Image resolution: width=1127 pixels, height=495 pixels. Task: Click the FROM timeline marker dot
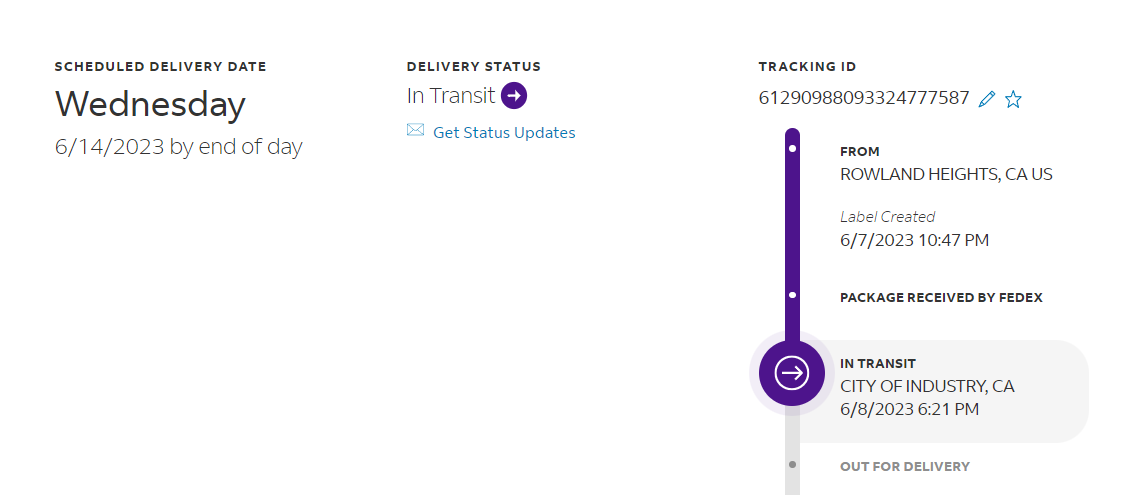(x=792, y=149)
